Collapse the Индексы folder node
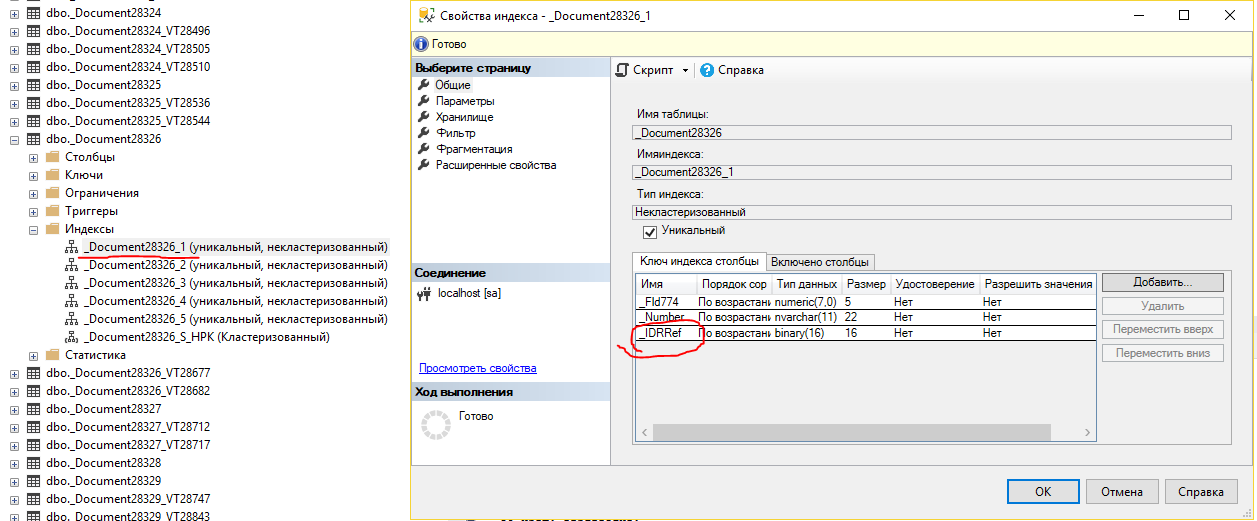 coord(34,229)
